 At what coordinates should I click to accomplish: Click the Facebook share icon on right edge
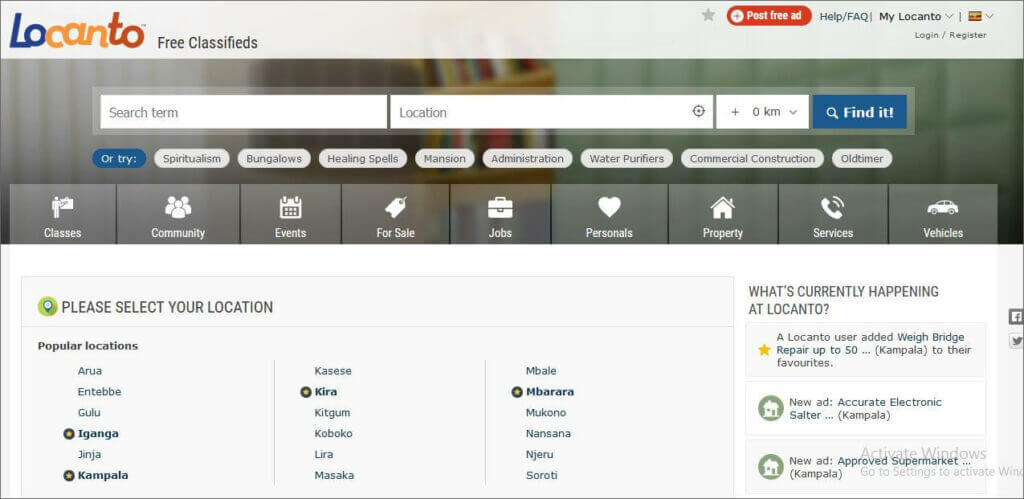(x=1016, y=317)
